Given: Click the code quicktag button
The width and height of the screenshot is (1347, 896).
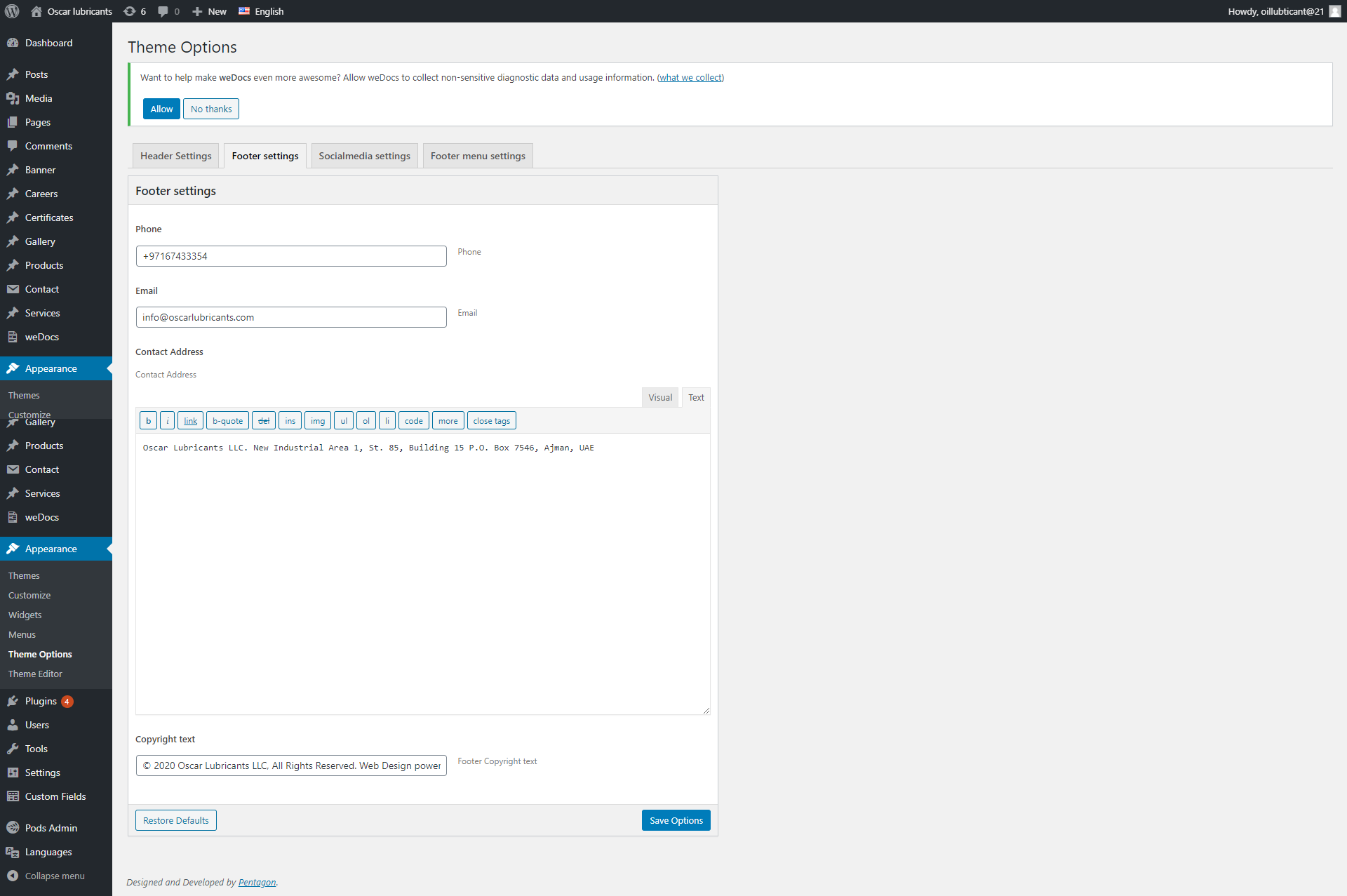Looking at the screenshot, I should click(414, 420).
